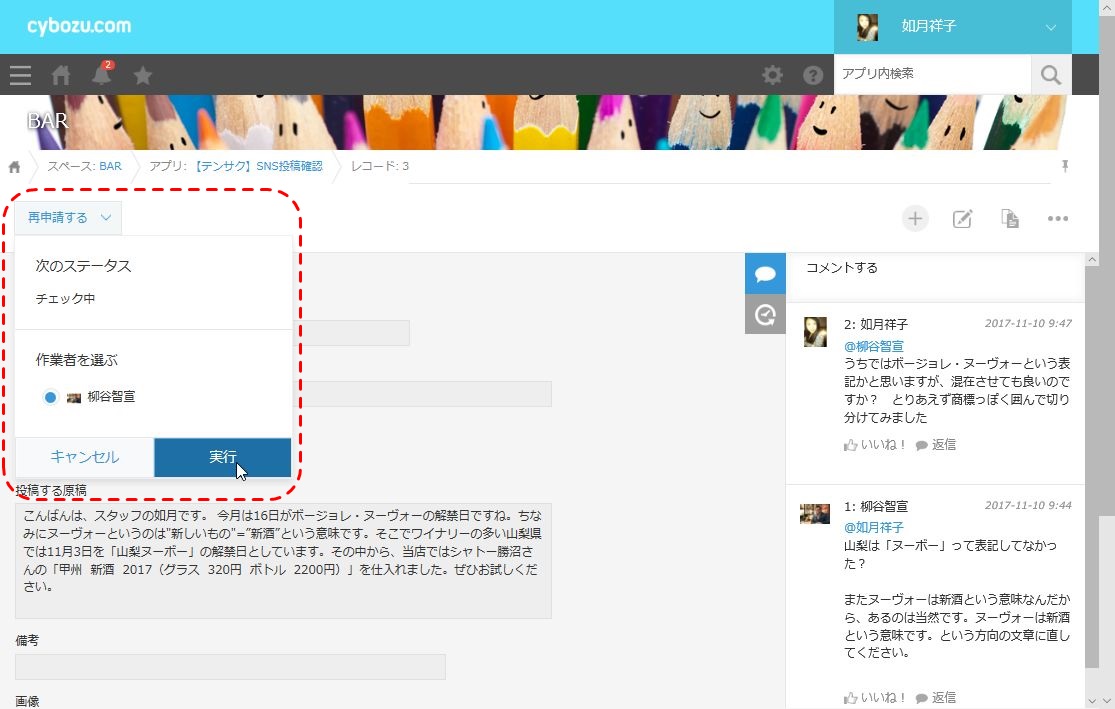Switch to the comments speech bubble tab
1115x709 pixels.
(765, 274)
